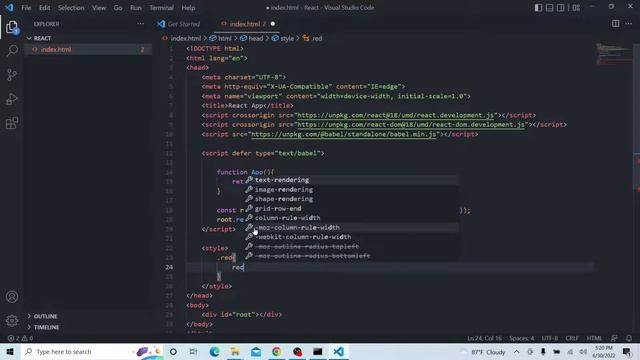Open the Edit menu
Viewport: 640px width, 360px height.
[44, 8]
